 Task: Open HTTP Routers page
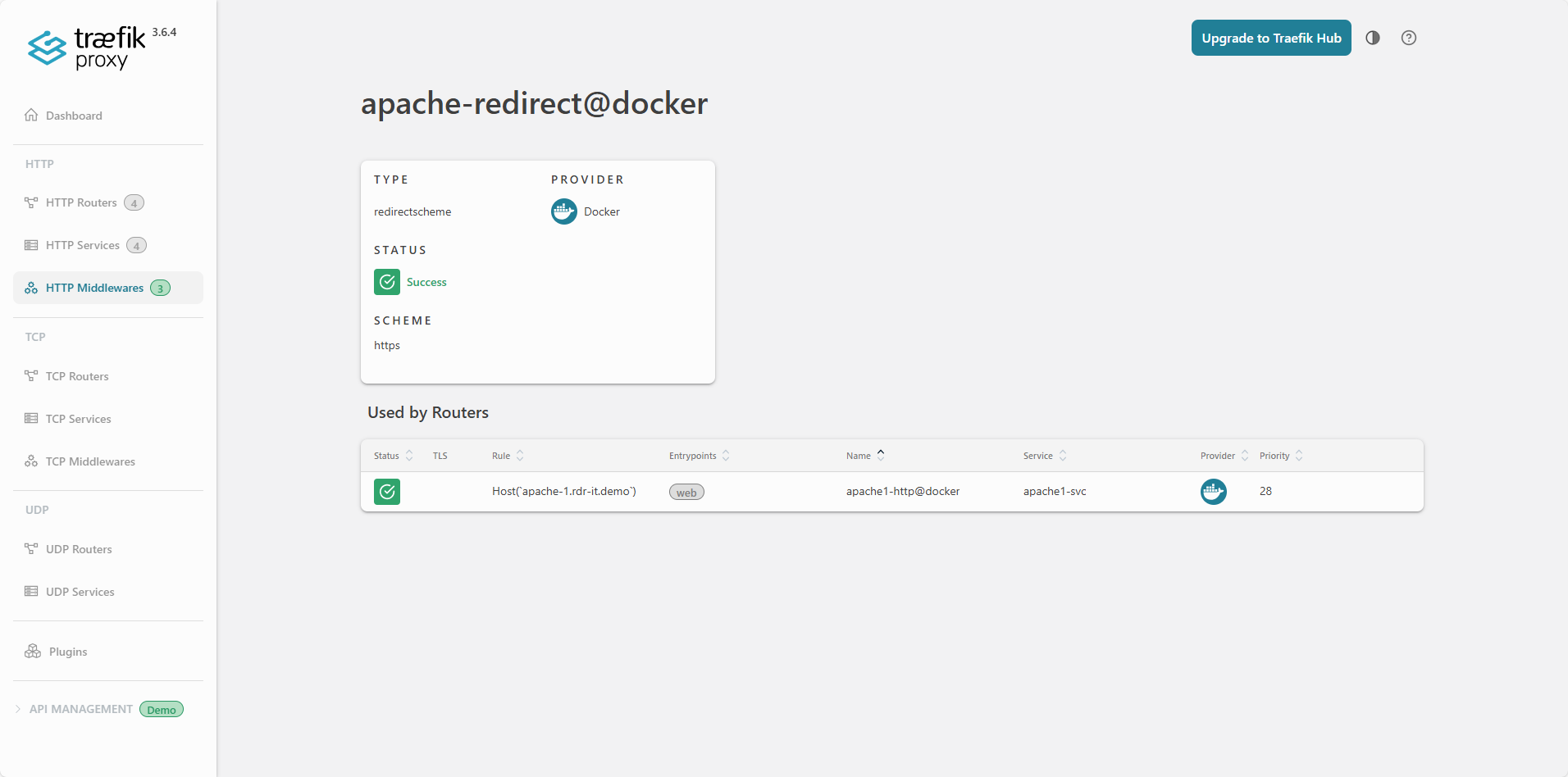[x=81, y=202]
